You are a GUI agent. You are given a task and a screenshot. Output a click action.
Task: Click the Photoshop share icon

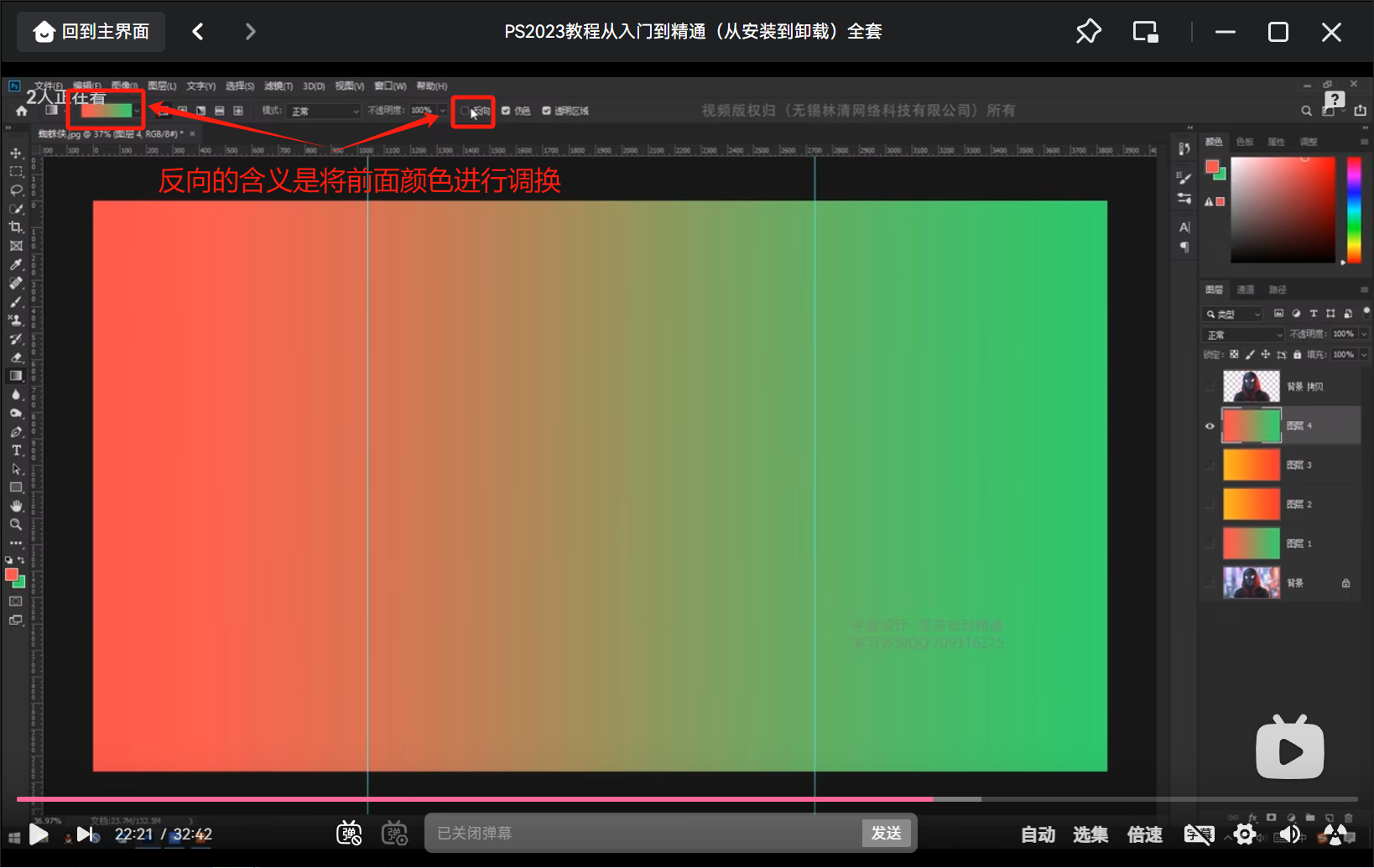[x=1360, y=110]
